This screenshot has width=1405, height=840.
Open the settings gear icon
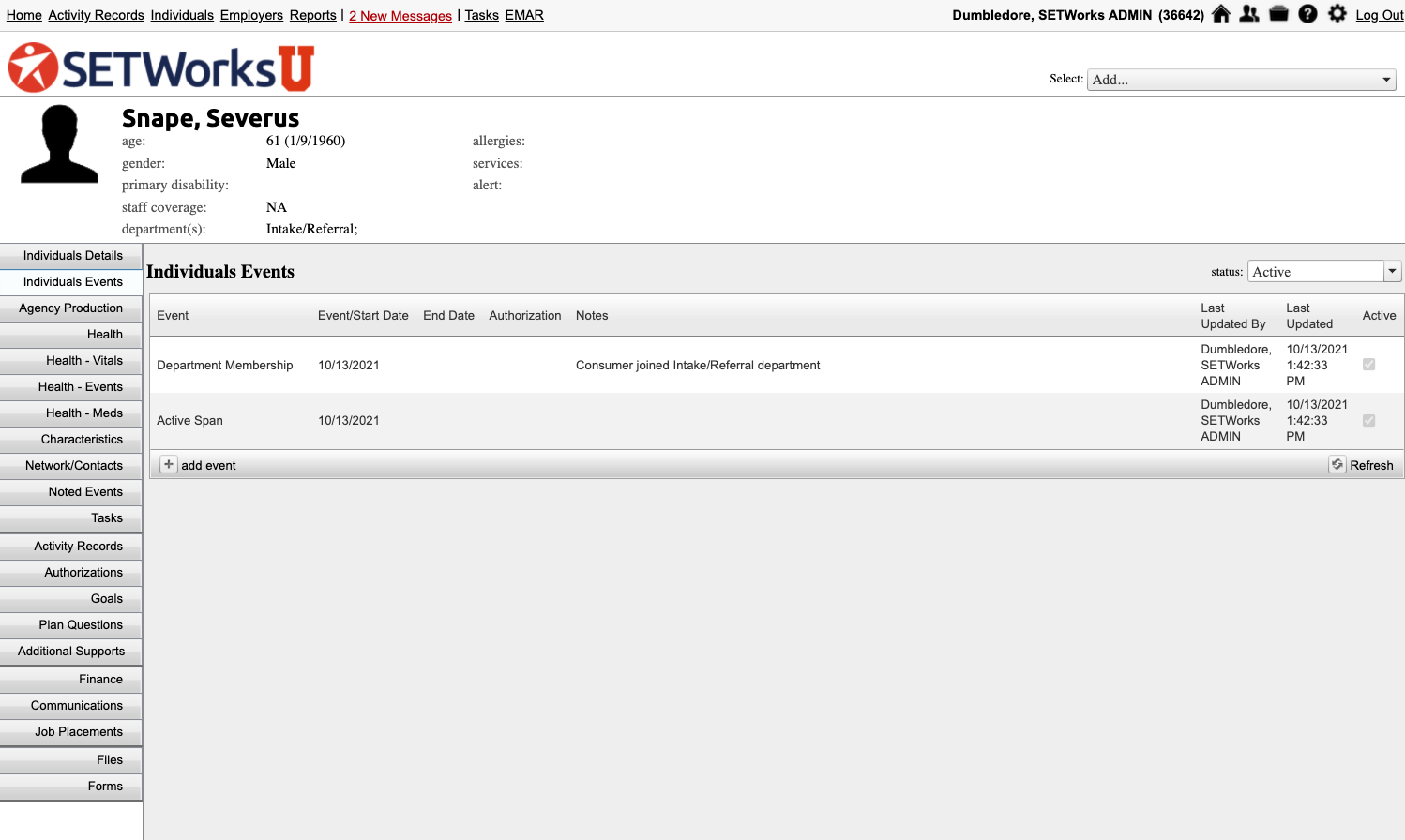1337,14
